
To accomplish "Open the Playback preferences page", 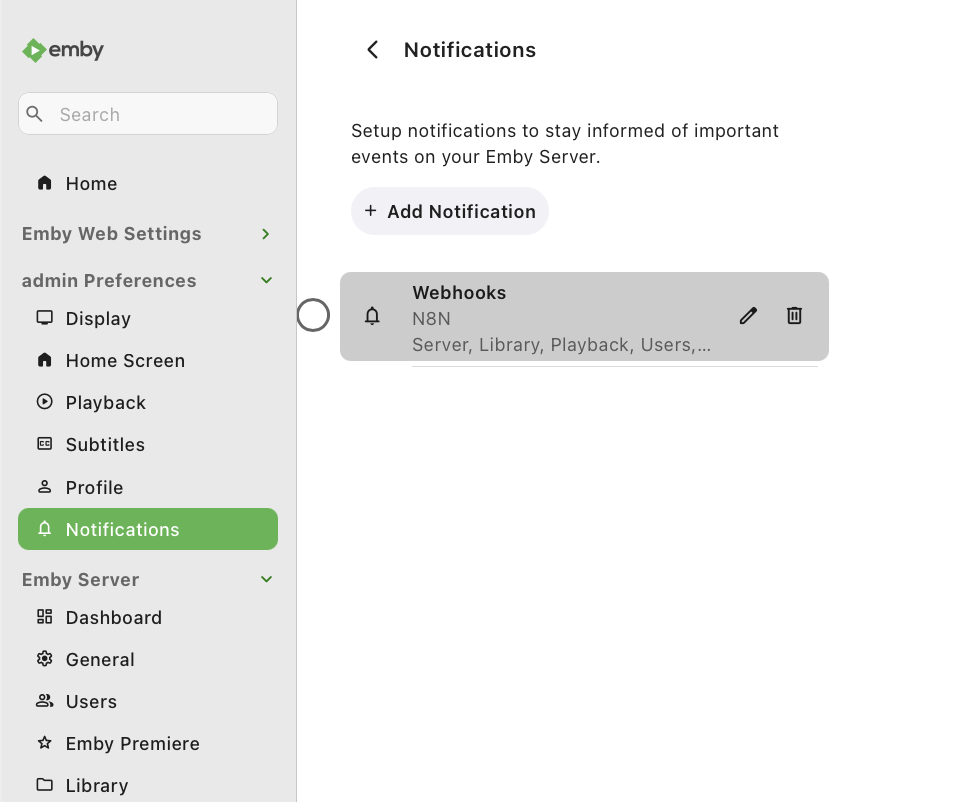I will point(106,402).
